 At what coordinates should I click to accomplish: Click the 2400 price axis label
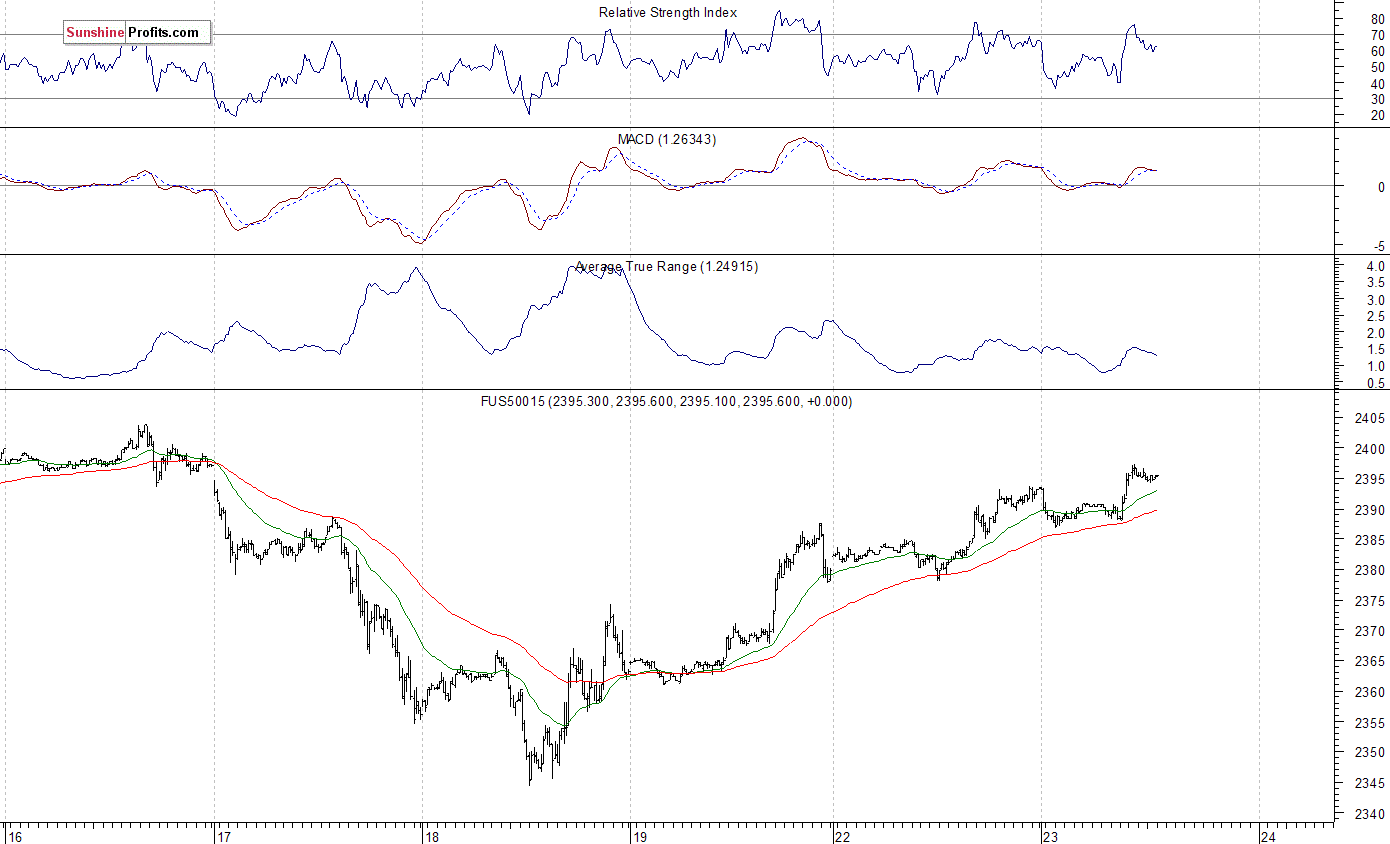[x=1370, y=450]
